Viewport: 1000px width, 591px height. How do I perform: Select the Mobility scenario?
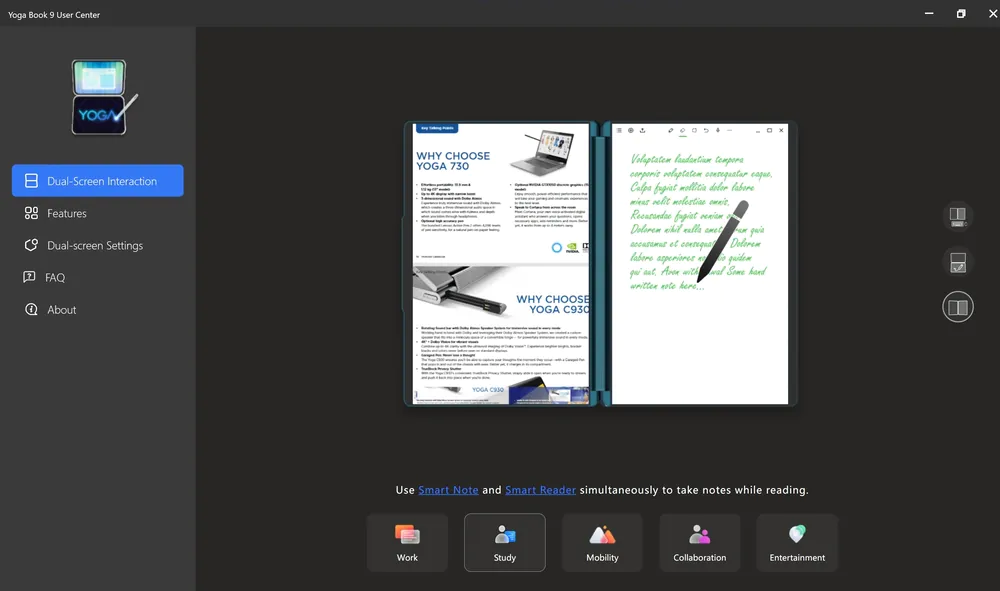click(x=602, y=543)
